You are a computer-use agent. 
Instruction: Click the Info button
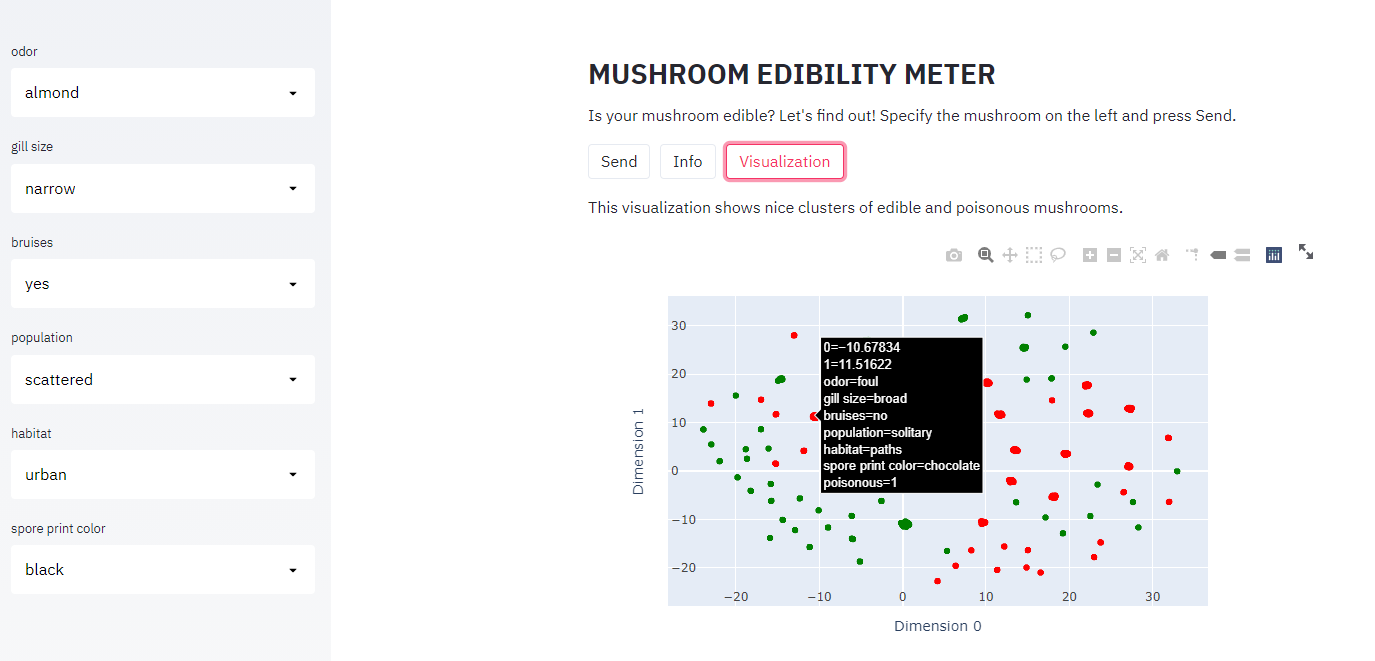click(x=688, y=161)
